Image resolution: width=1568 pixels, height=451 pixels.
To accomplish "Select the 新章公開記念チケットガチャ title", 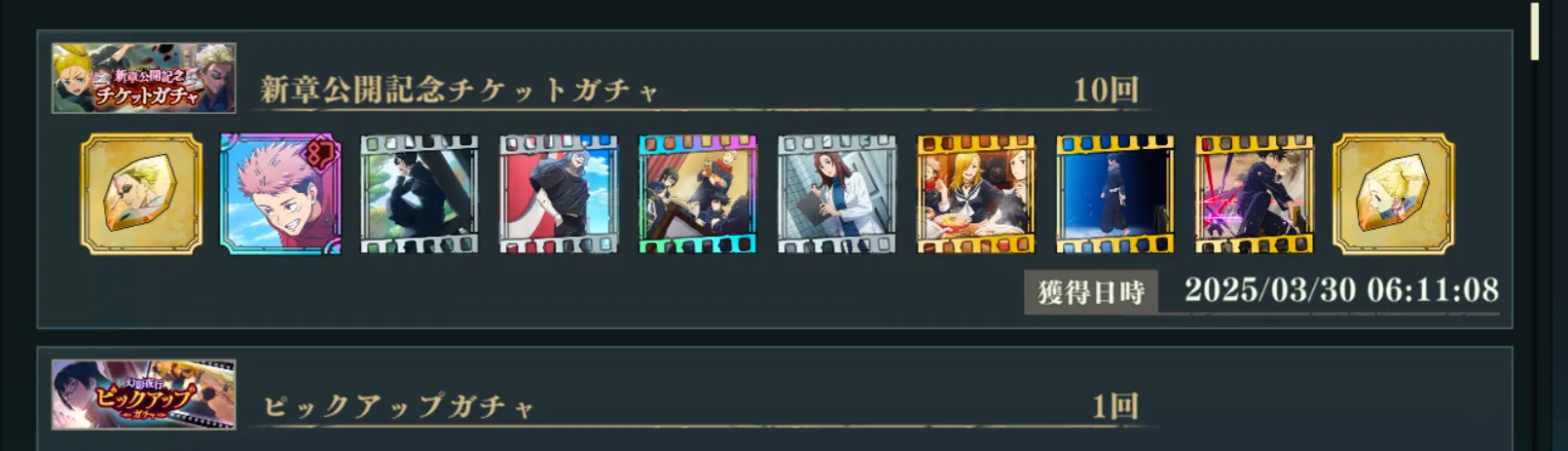I will coord(459,90).
